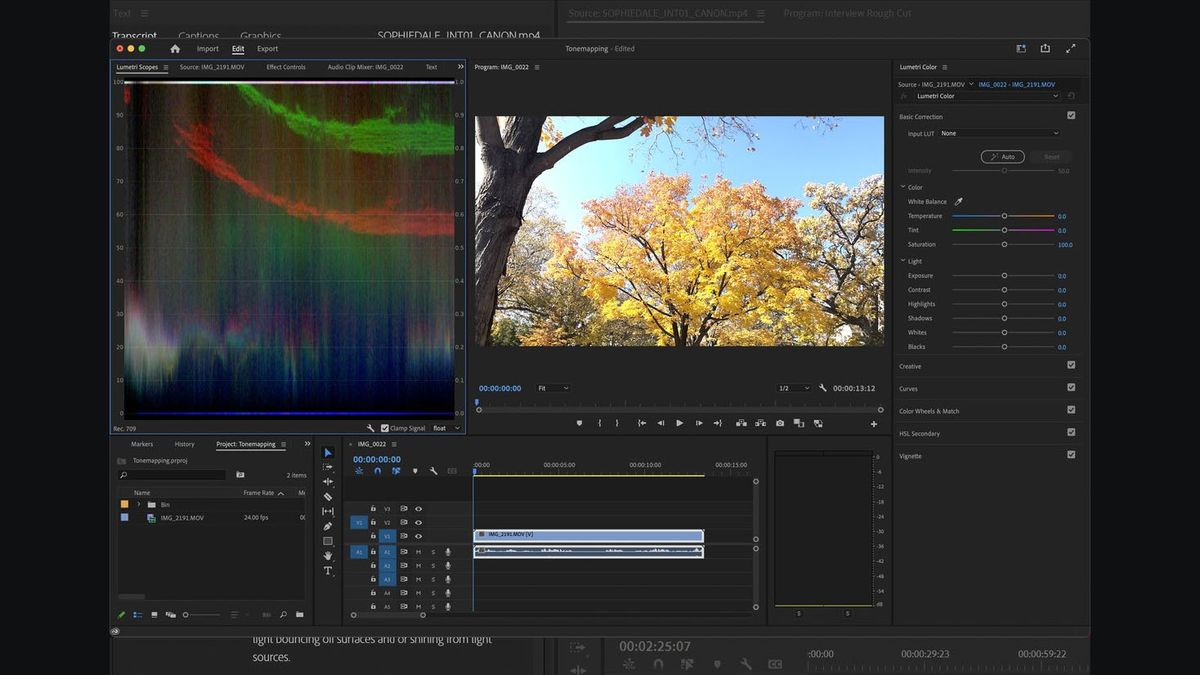Open the Markers tab
This screenshot has width=1200, height=675.
coord(142,444)
